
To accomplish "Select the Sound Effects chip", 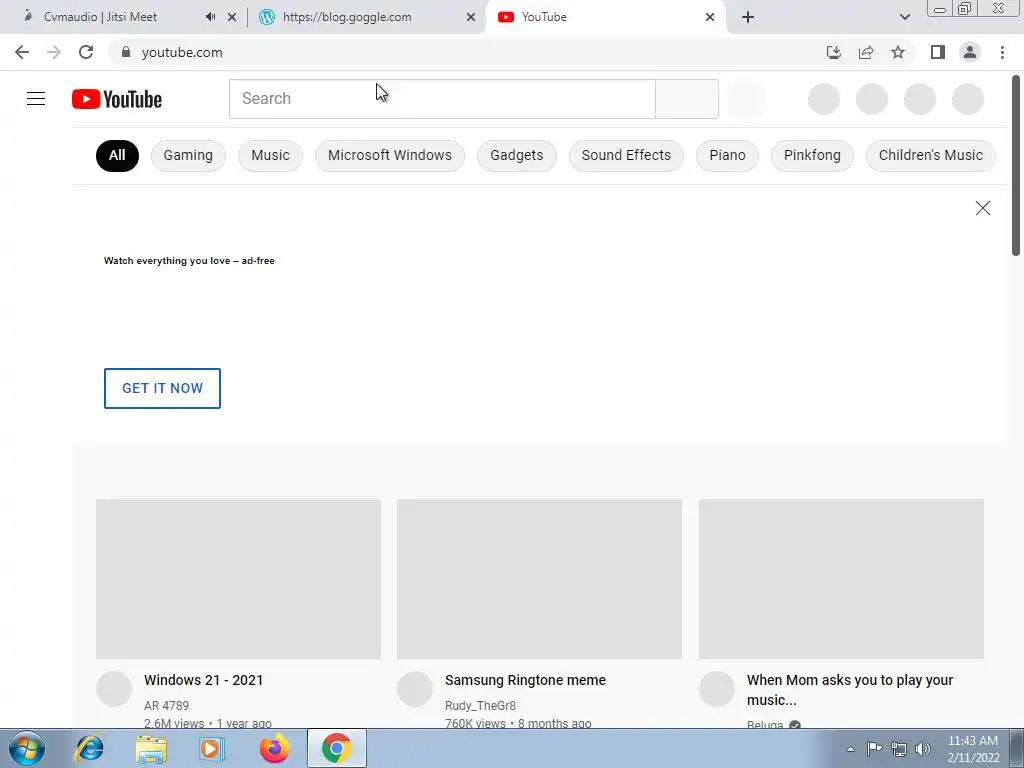I will click(x=626, y=155).
